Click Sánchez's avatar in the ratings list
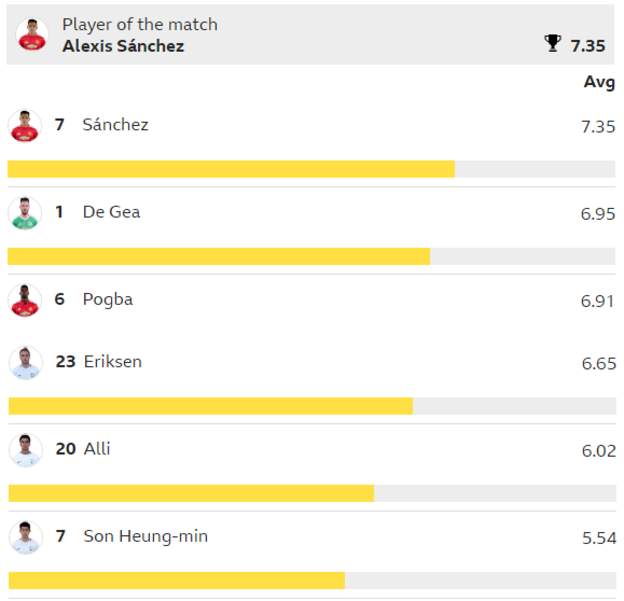Screen dimensions: 624x601 (x=25, y=126)
